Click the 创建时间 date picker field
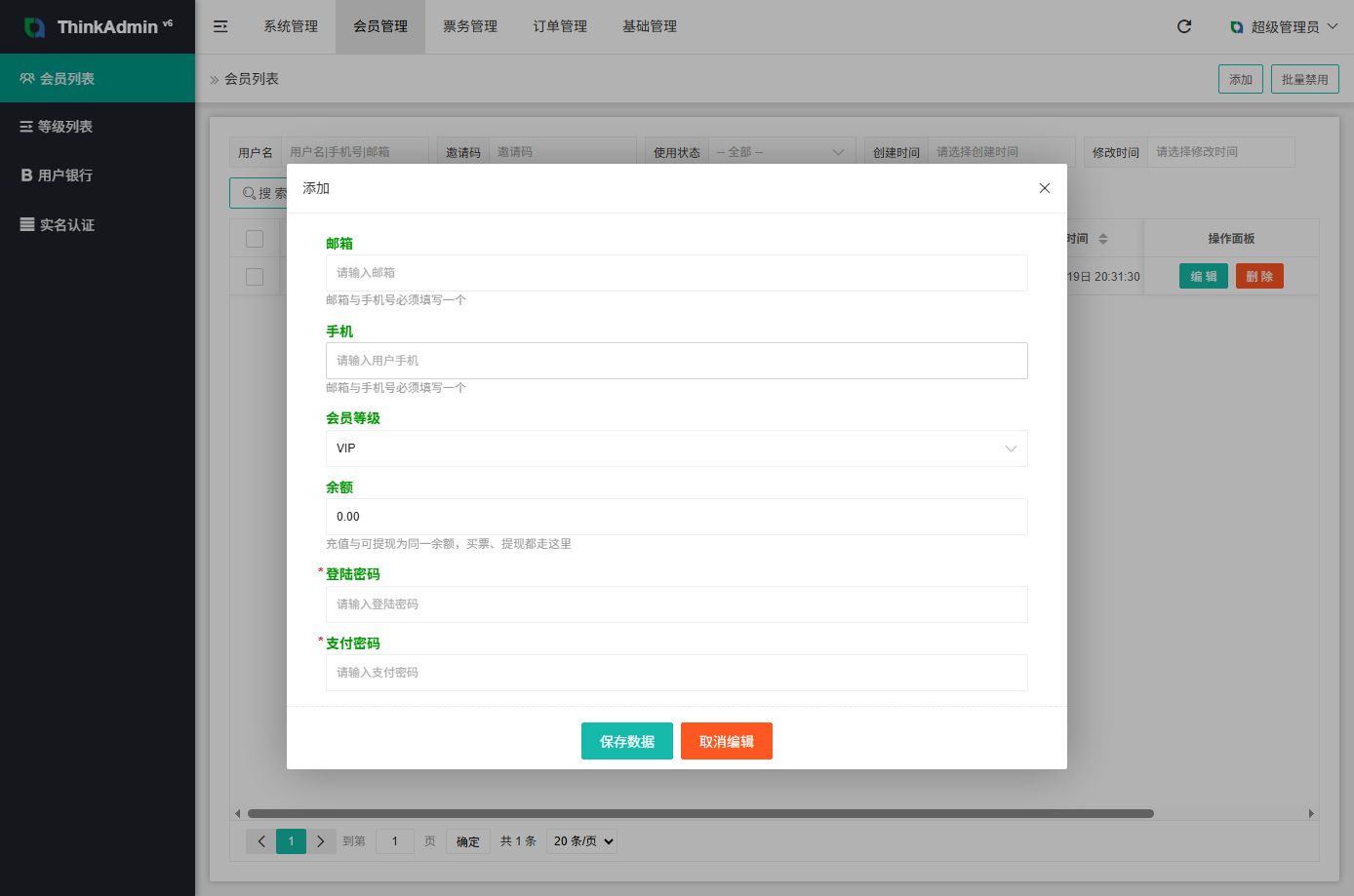Viewport: 1354px width, 896px height. point(1002,152)
